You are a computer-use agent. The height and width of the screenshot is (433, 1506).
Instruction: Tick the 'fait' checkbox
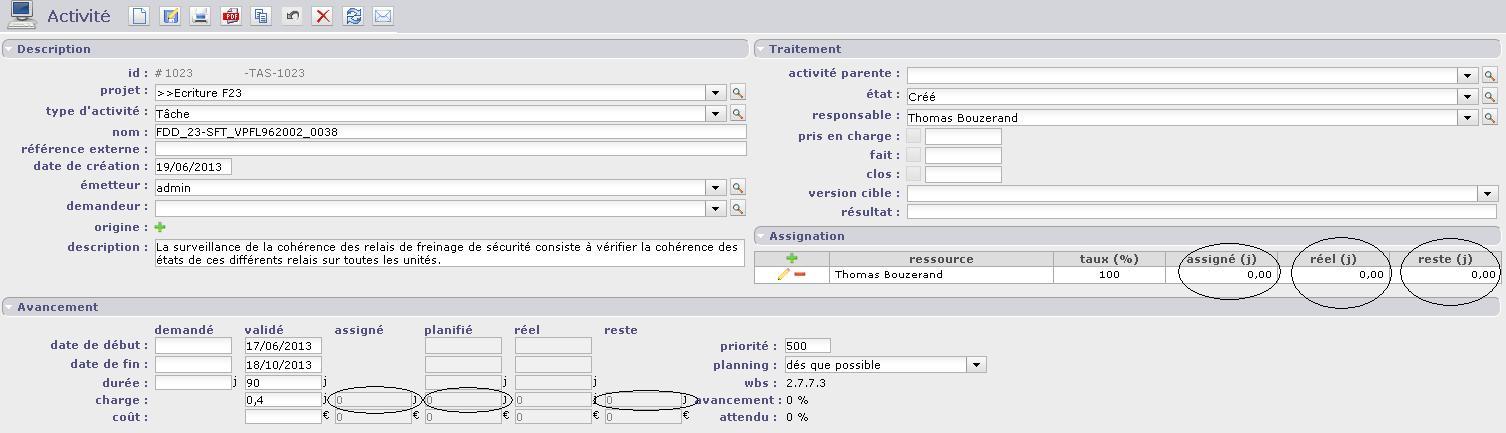pos(913,155)
